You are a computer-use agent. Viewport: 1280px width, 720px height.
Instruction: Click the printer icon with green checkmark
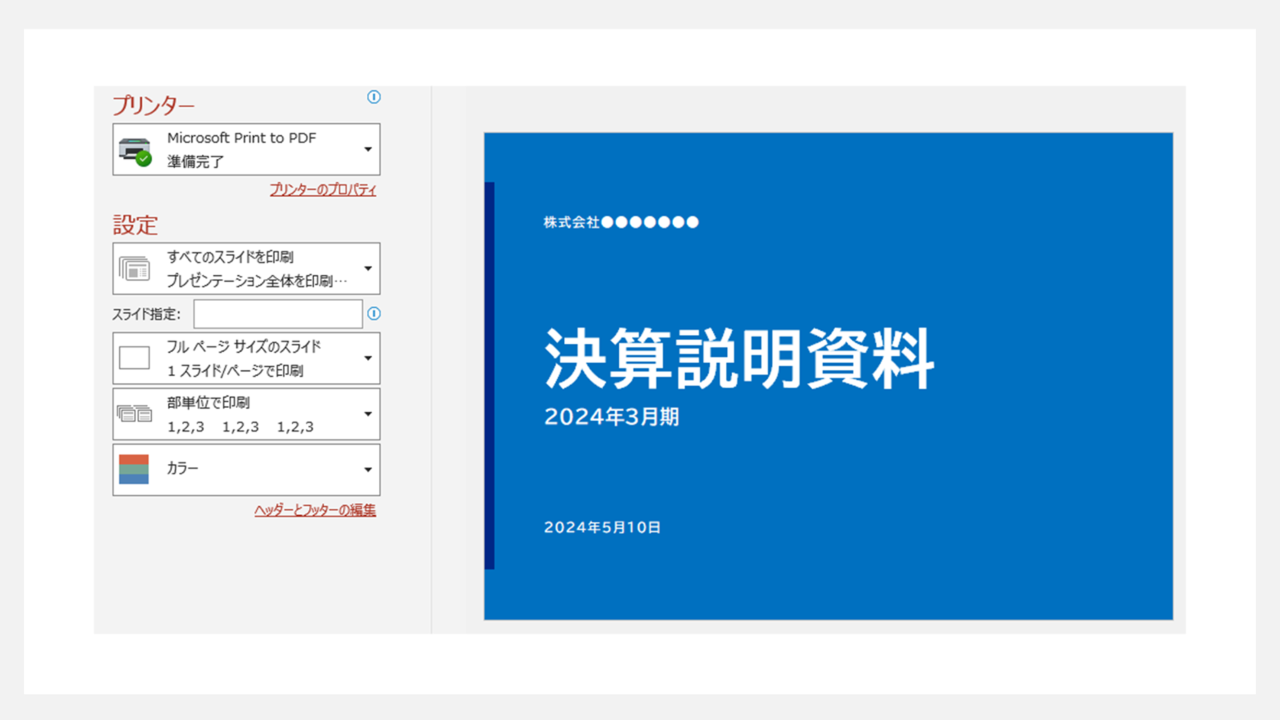pos(135,151)
